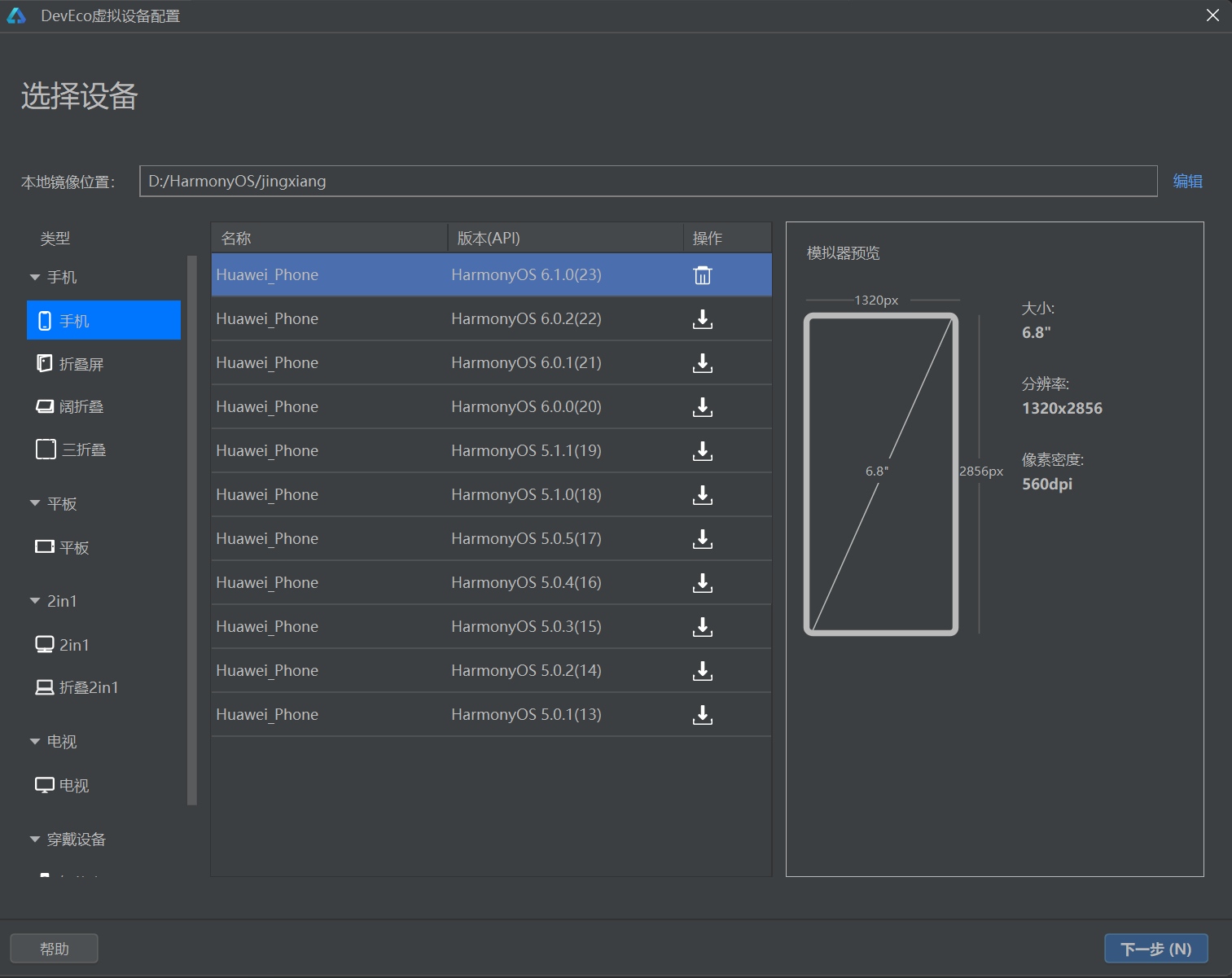Click the 操作 column header

tap(727, 238)
